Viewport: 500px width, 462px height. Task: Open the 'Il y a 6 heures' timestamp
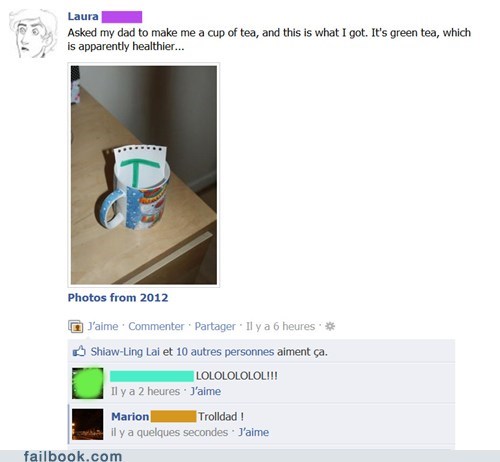coord(280,326)
